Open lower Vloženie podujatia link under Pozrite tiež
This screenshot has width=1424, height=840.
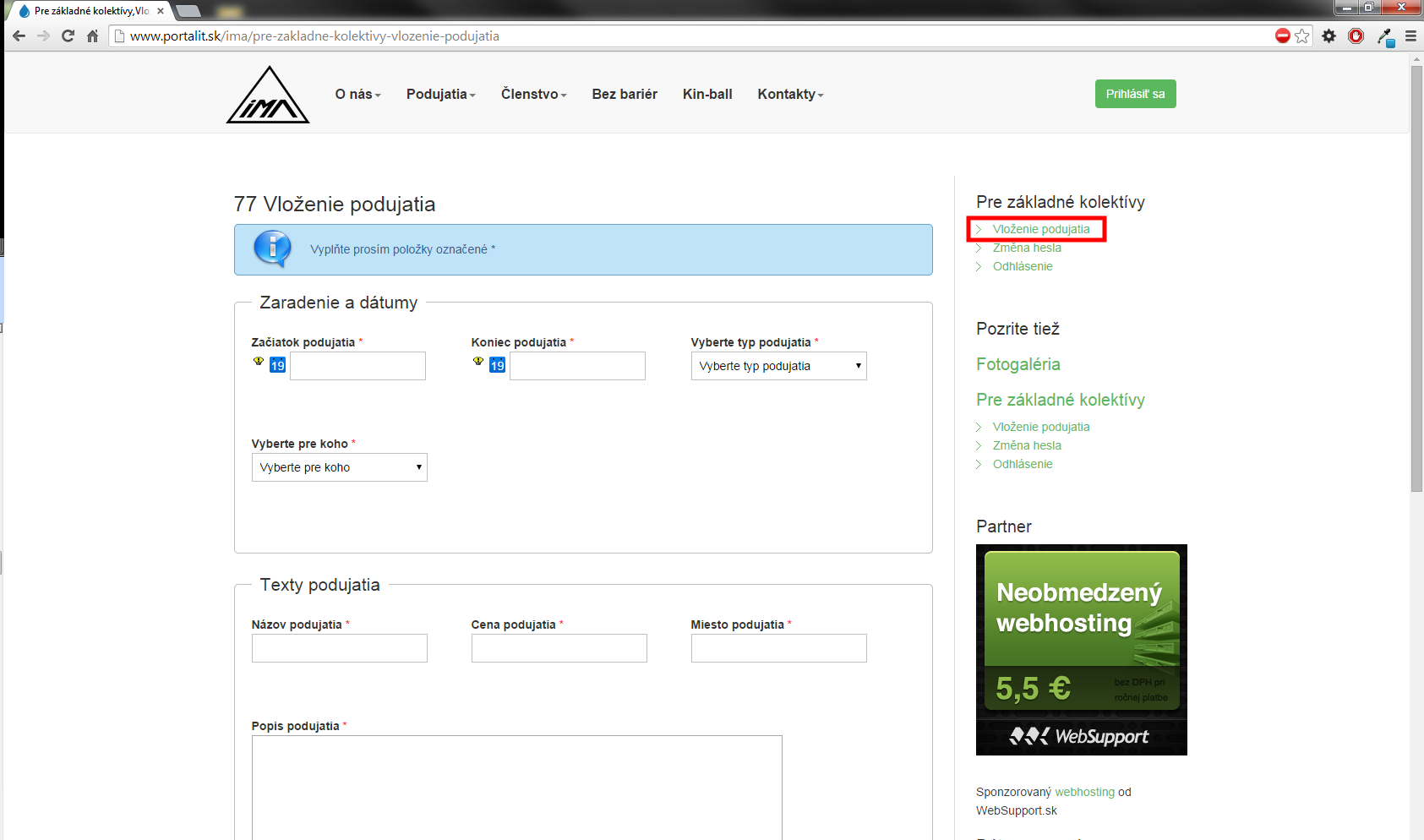point(1040,427)
